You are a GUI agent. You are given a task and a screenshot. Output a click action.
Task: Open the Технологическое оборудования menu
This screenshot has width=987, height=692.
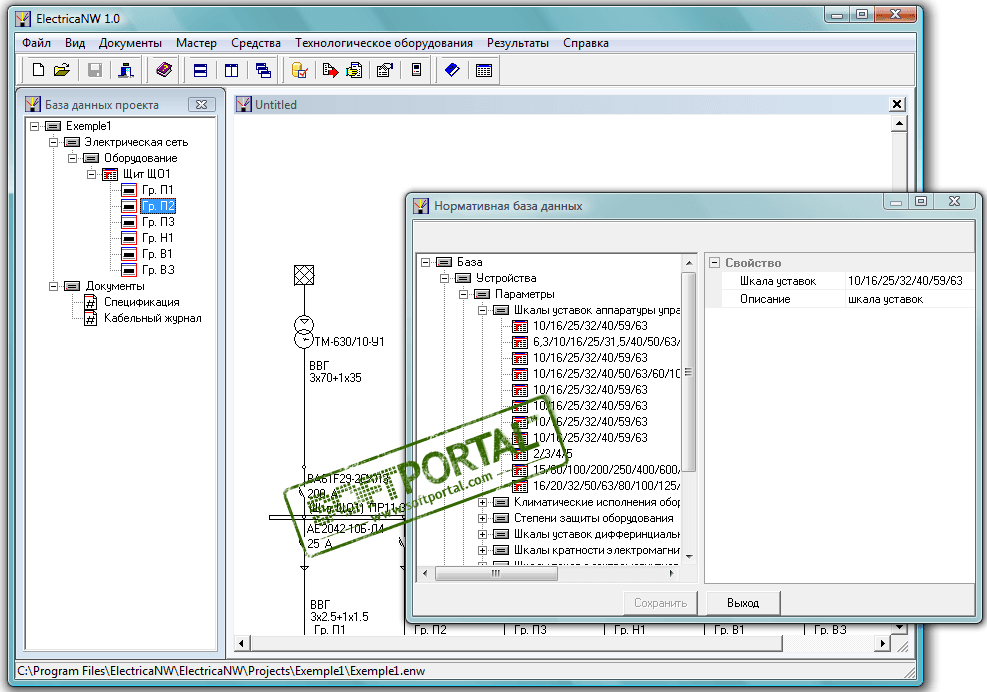click(x=384, y=43)
